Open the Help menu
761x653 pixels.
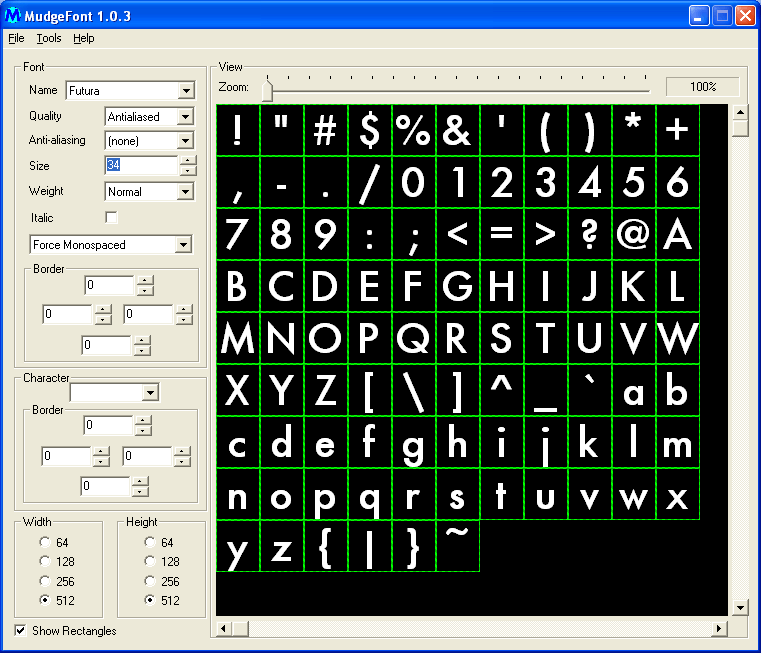pyautogui.click(x=84, y=38)
